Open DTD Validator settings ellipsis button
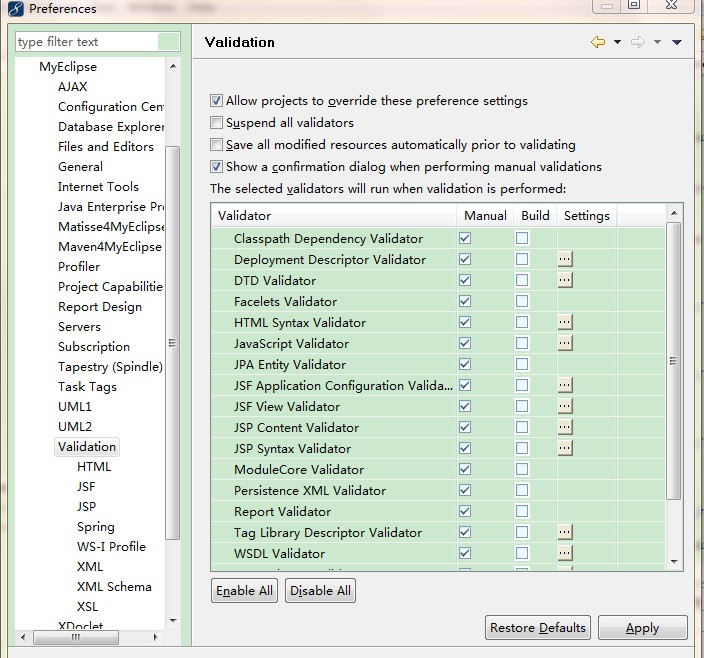Viewport: 704px width, 658px height. click(565, 280)
